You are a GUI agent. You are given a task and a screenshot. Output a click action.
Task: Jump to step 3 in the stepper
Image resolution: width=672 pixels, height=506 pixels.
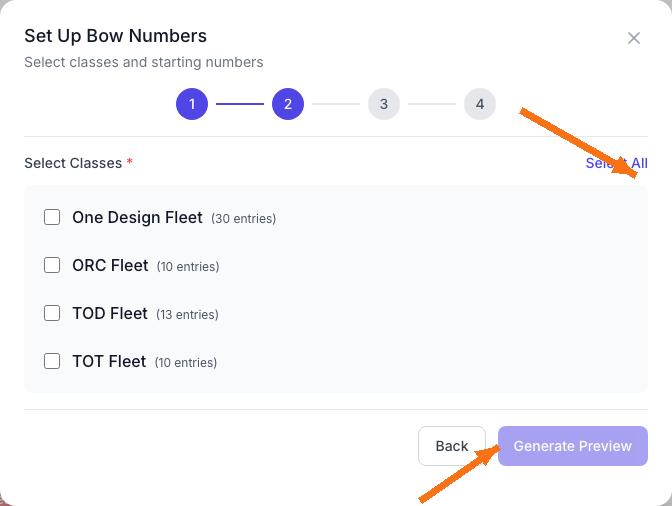click(x=383, y=104)
